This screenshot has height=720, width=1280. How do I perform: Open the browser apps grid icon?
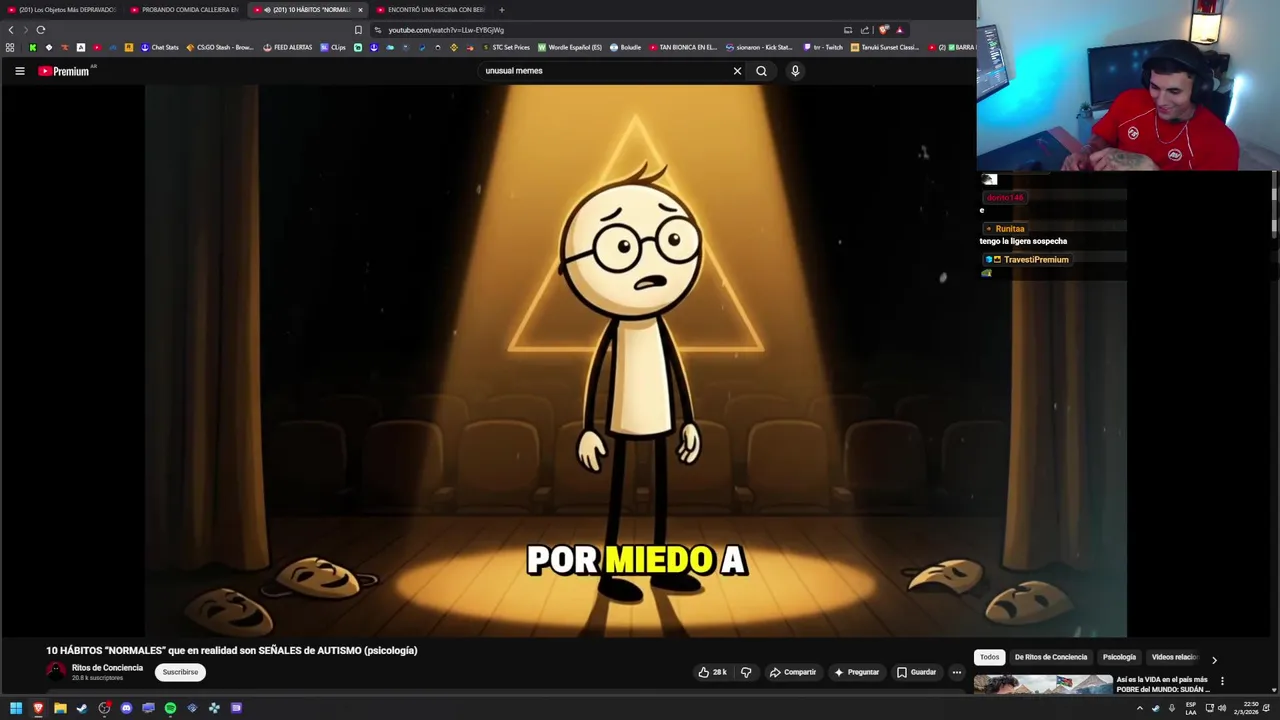pos(10,47)
